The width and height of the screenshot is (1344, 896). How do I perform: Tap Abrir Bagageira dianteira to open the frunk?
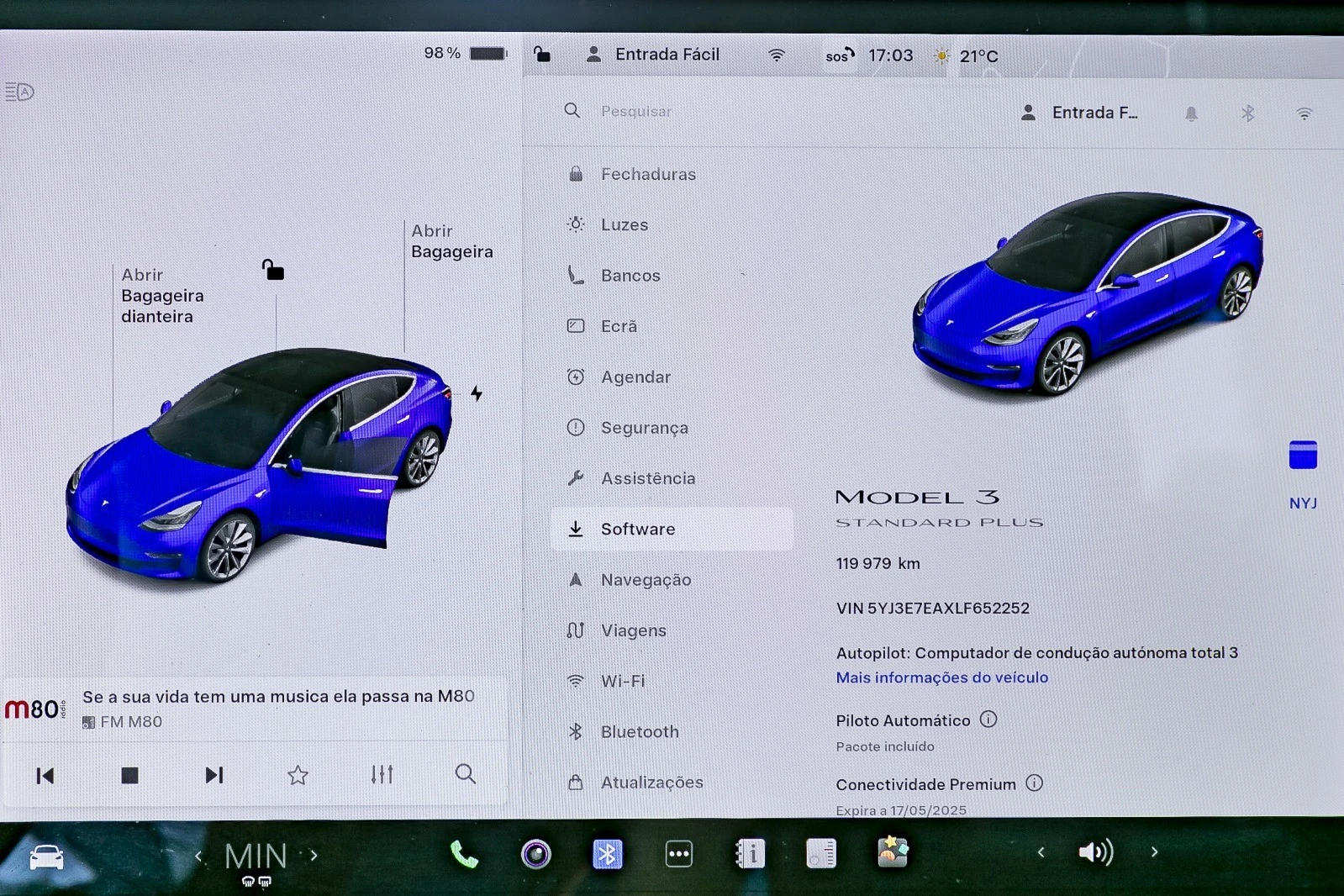point(161,296)
